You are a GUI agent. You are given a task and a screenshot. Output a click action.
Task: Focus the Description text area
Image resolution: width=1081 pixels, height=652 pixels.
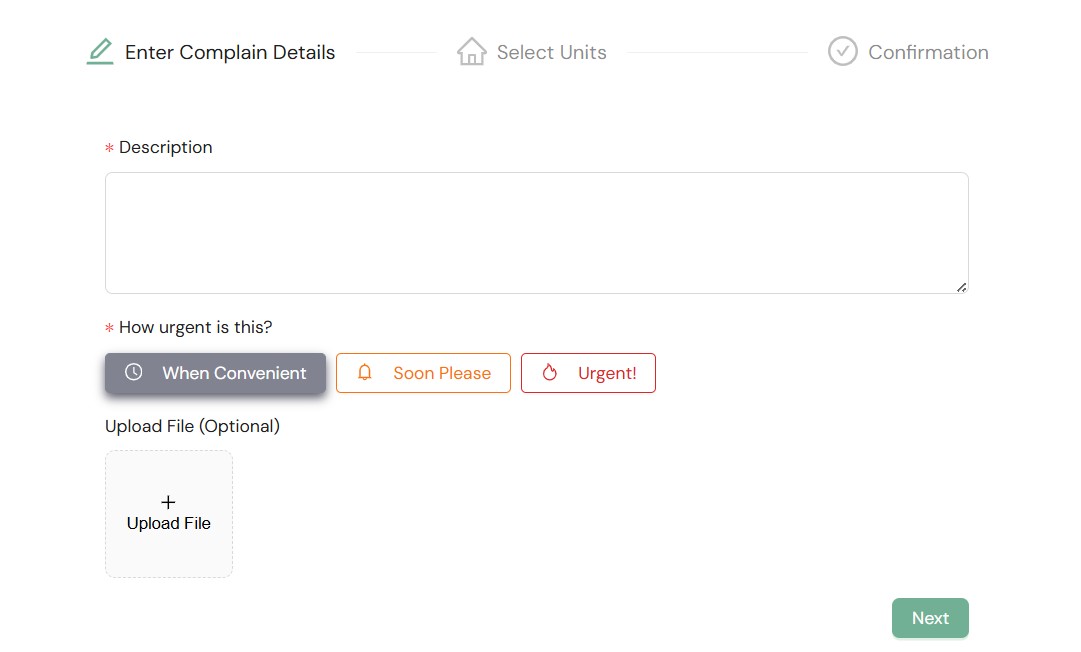coord(536,232)
